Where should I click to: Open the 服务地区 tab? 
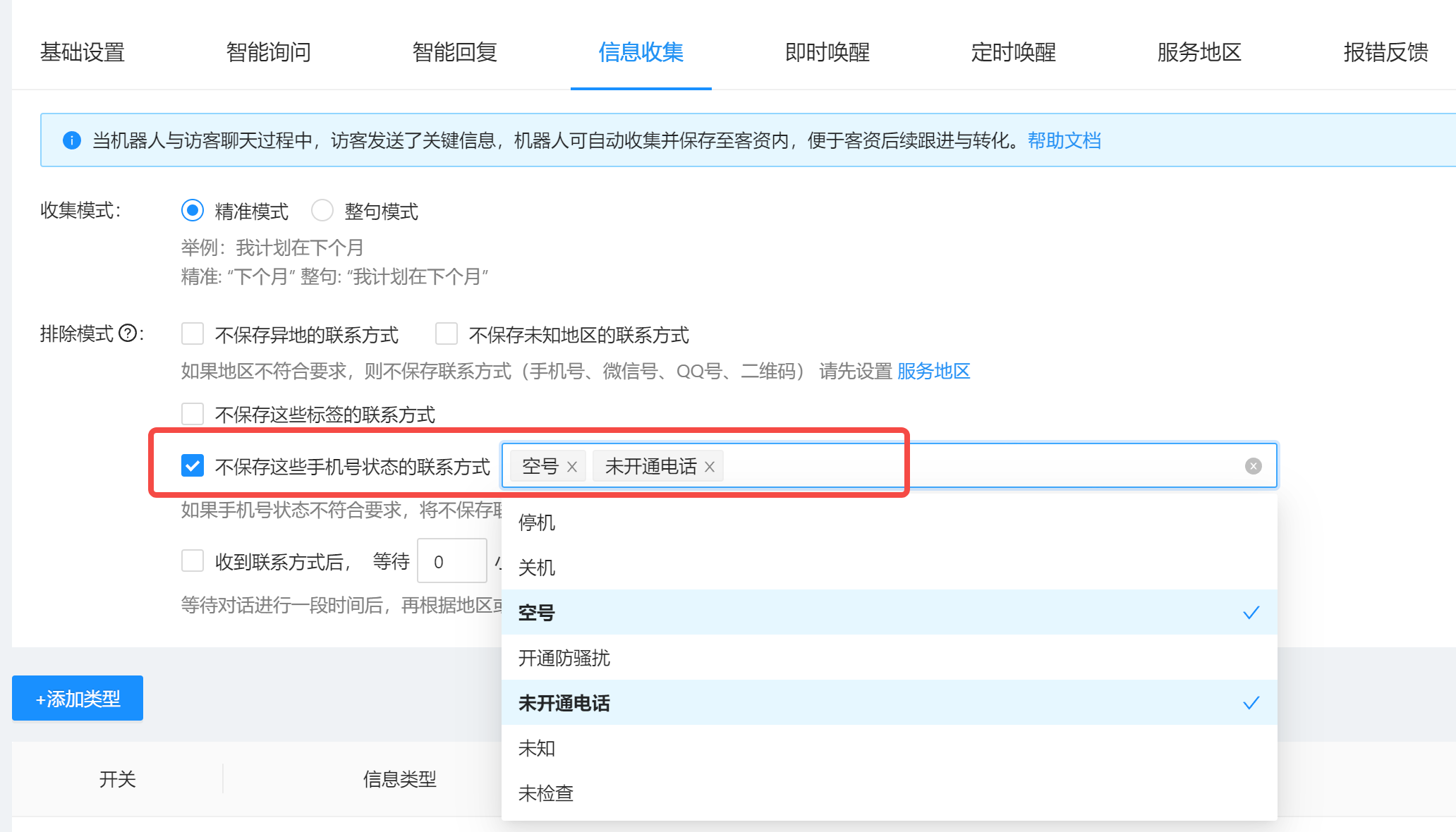(x=1199, y=52)
